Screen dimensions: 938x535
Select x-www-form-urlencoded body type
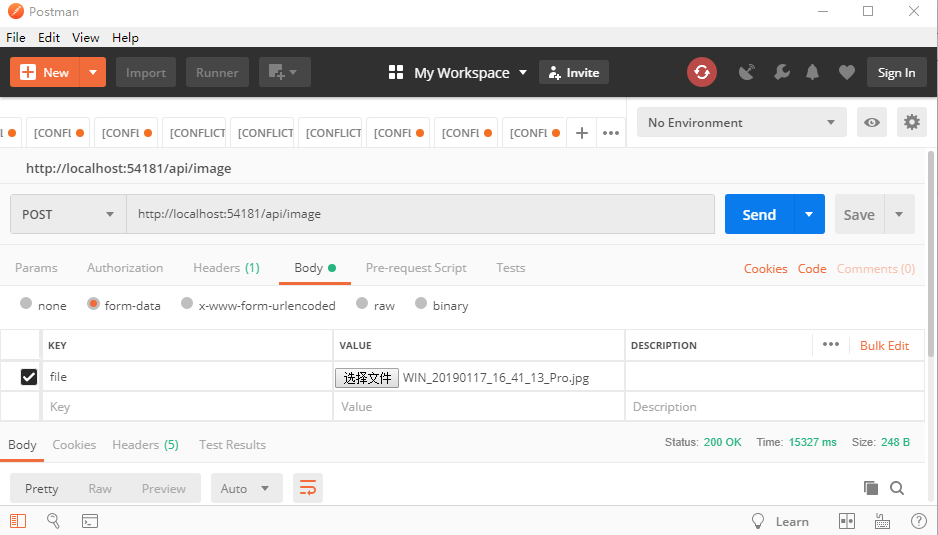(x=187, y=303)
